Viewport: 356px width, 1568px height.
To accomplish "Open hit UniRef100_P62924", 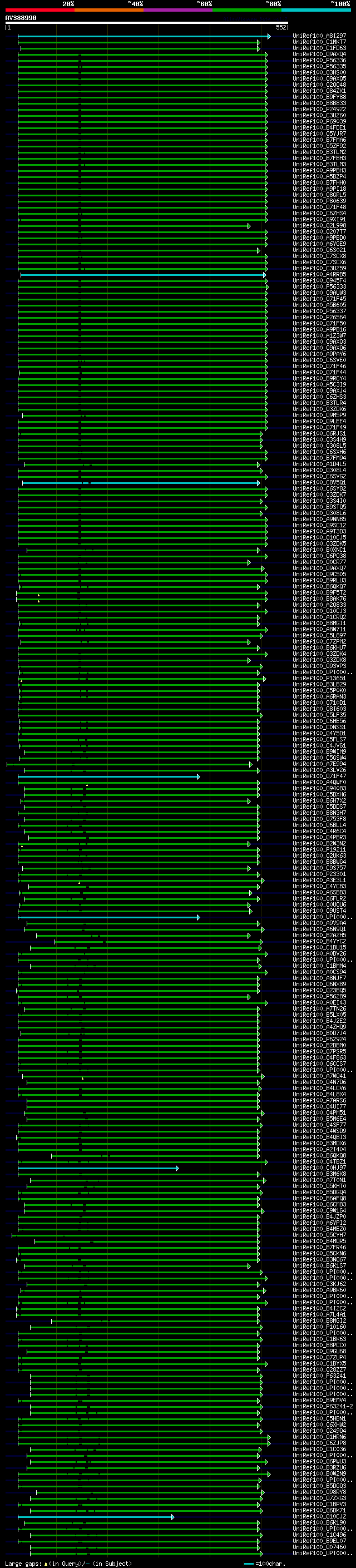I will [x=319, y=1039].
